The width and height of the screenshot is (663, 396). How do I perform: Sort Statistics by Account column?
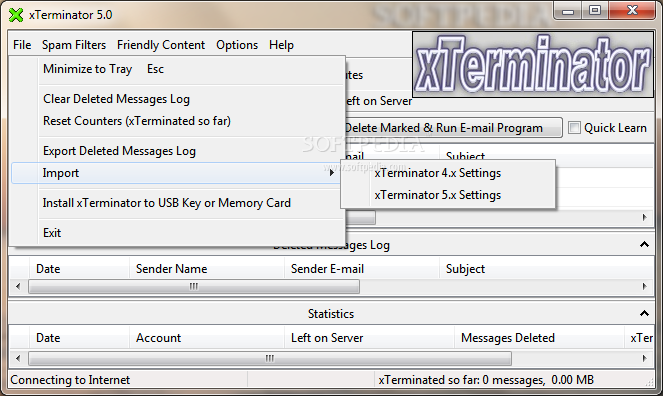207,338
